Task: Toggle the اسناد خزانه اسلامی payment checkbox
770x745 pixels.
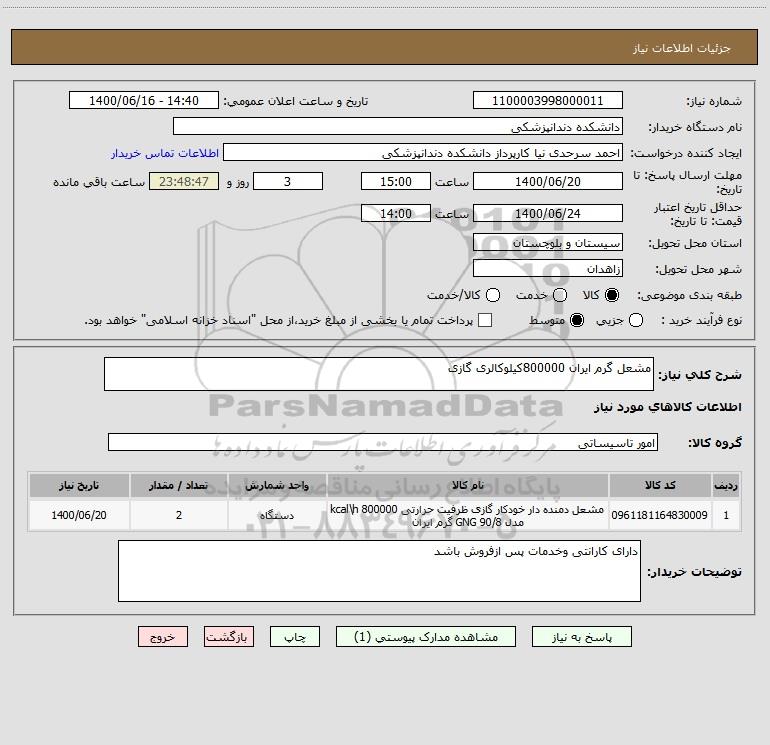Action: [485, 320]
